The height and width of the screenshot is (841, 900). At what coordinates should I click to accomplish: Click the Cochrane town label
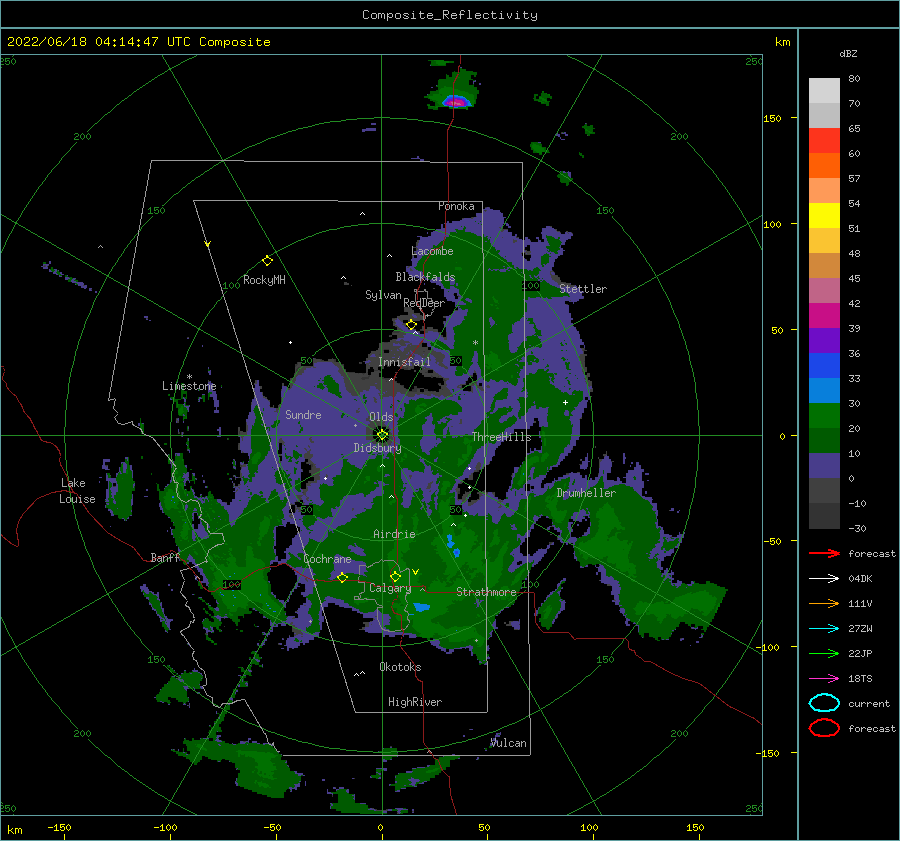[x=327, y=559]
